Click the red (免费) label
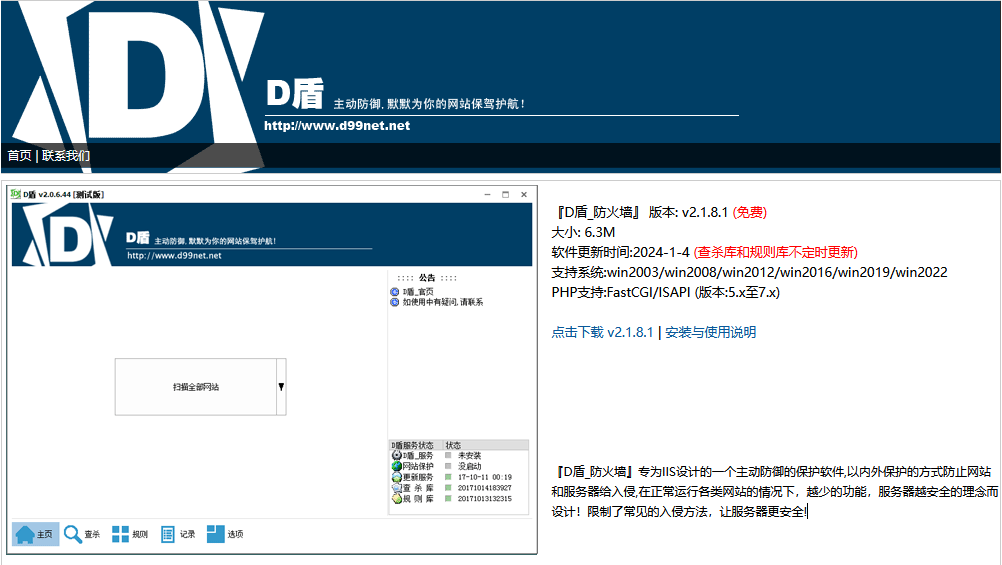The image size is (1002, 565). tap(750, 213)
